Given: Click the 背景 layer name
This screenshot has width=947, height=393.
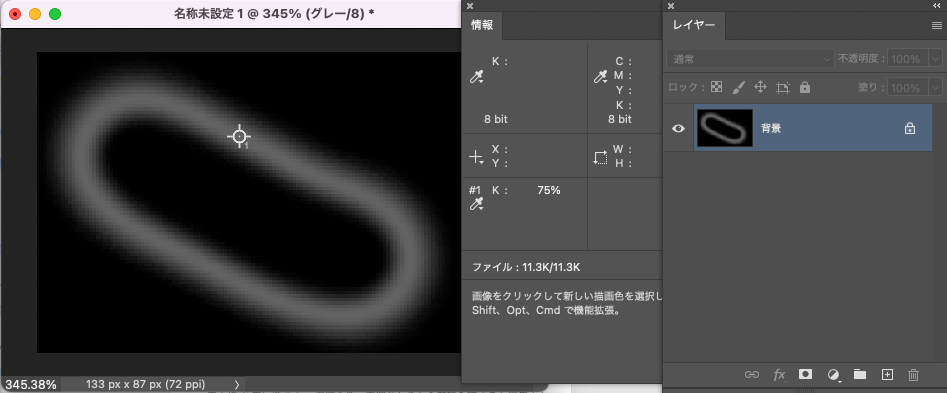Looking at the screenshot, I should tap(771, 129).
